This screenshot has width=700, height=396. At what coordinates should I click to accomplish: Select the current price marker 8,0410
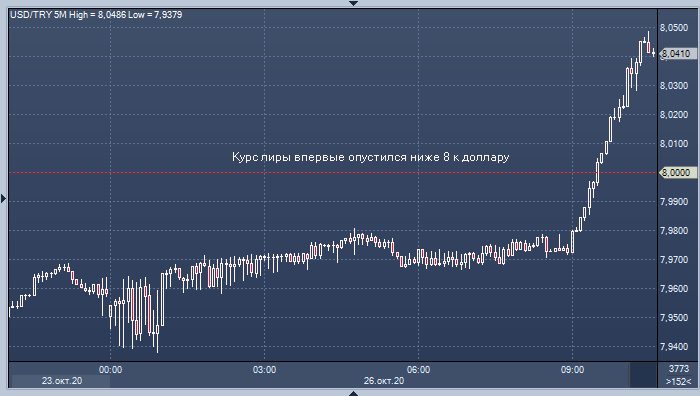coord(677,54)
